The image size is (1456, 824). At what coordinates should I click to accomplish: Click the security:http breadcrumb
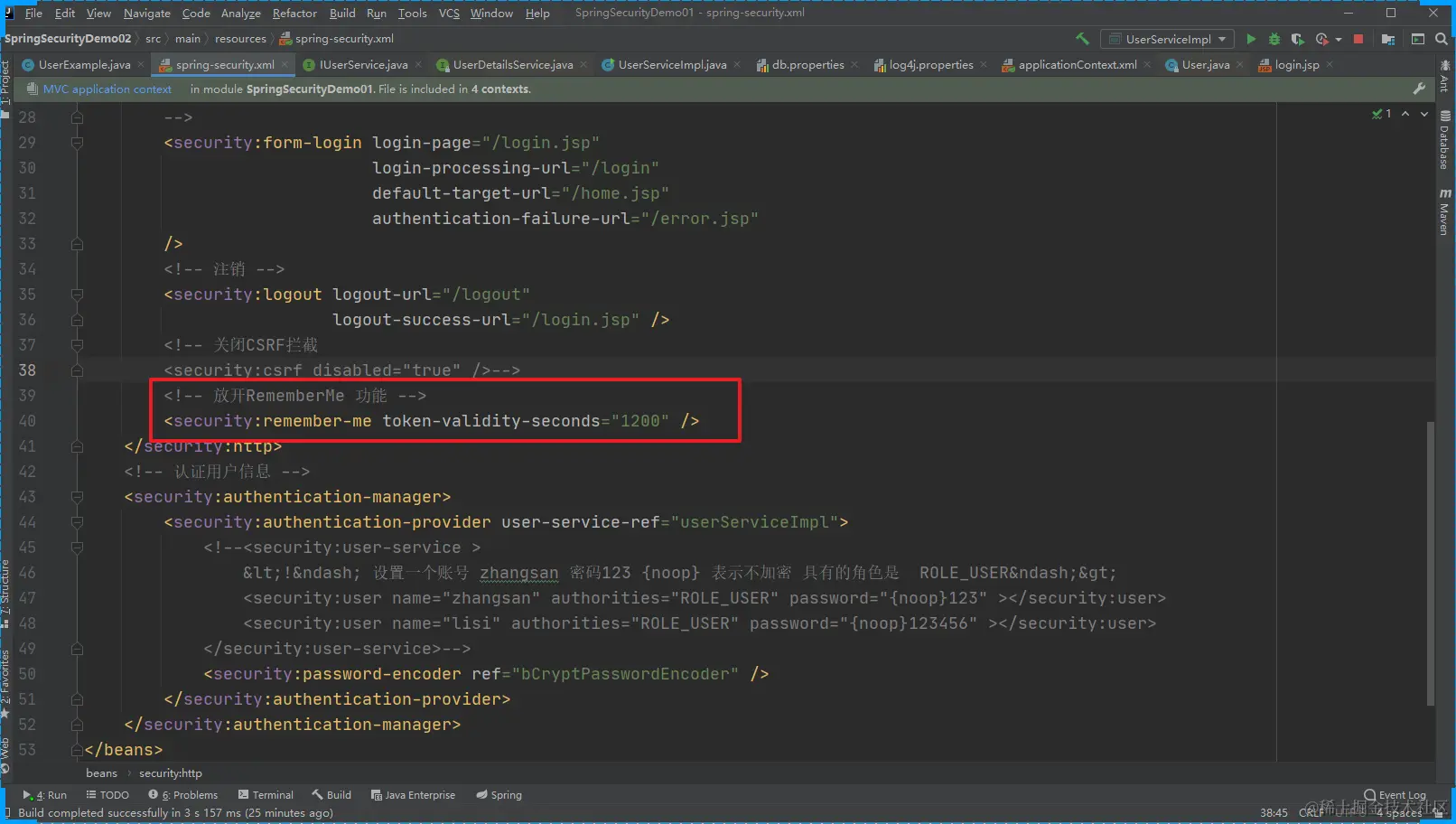pos(171,773)
